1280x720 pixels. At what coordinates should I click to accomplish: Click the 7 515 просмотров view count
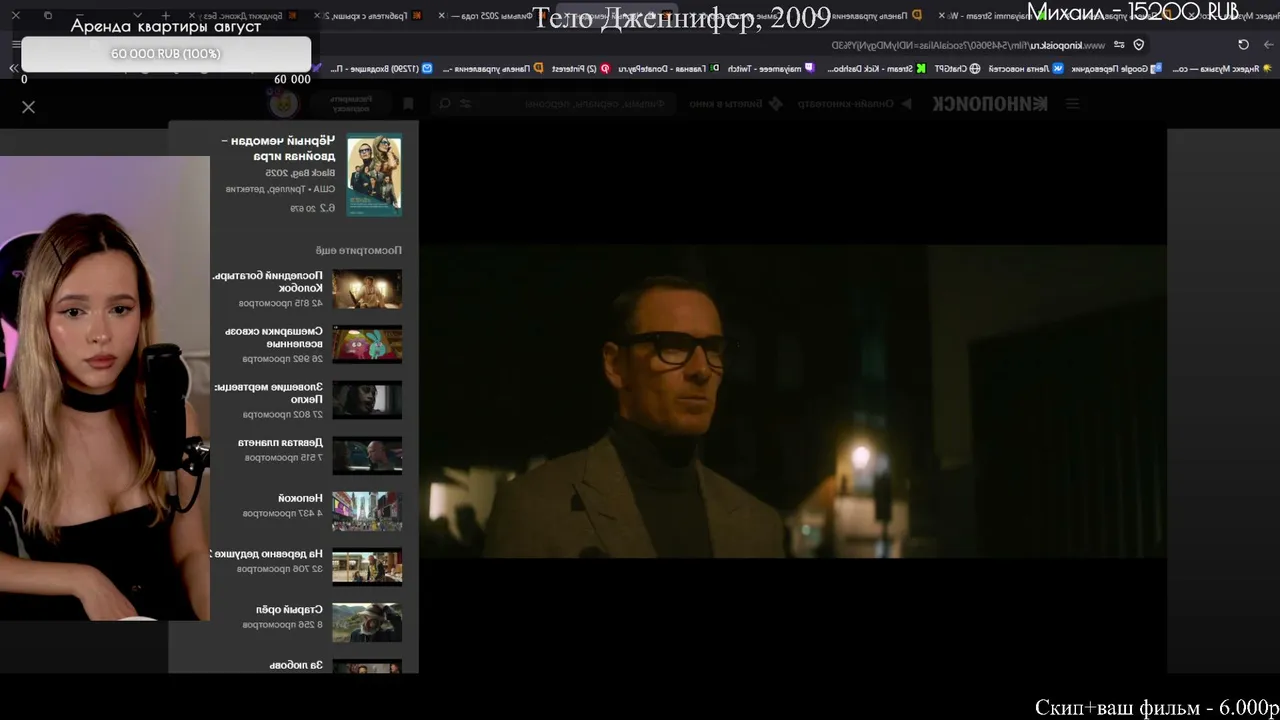point(284,458)
